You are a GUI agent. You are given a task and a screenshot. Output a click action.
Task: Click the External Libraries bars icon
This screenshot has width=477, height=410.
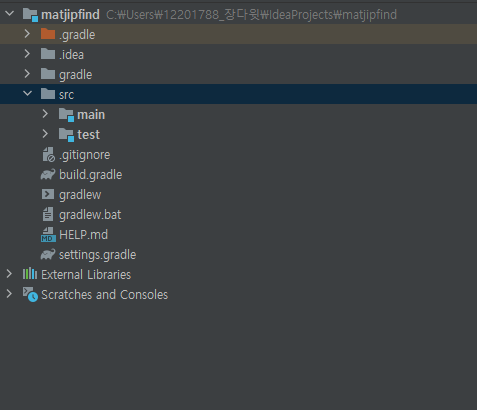(x=30, y=274)
